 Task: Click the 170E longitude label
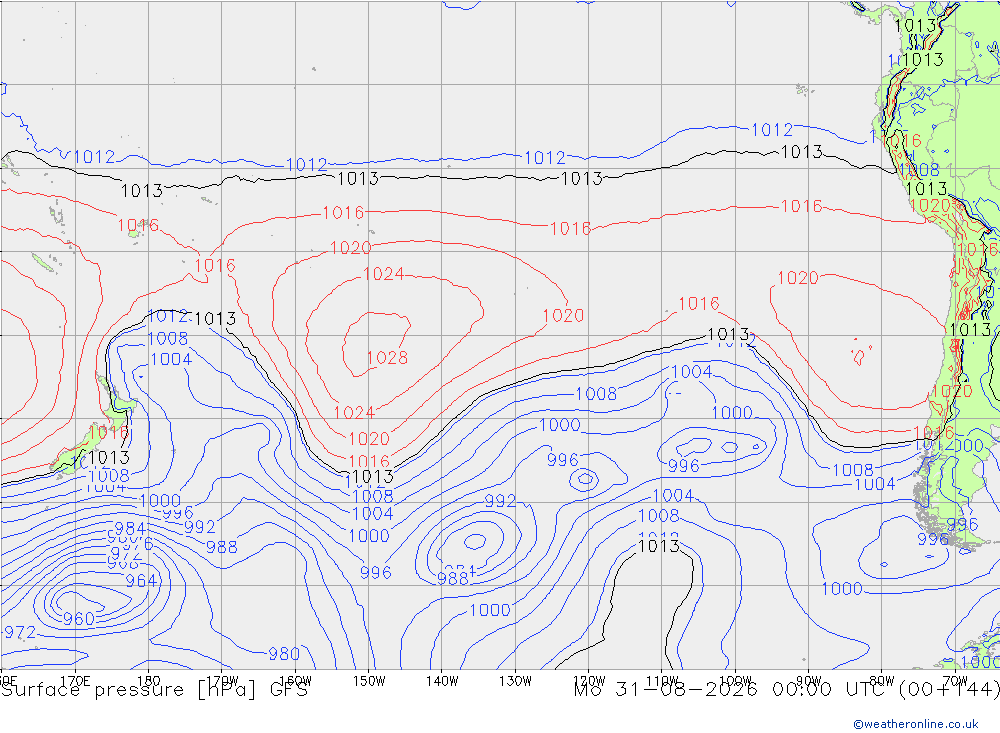[75, 681]
